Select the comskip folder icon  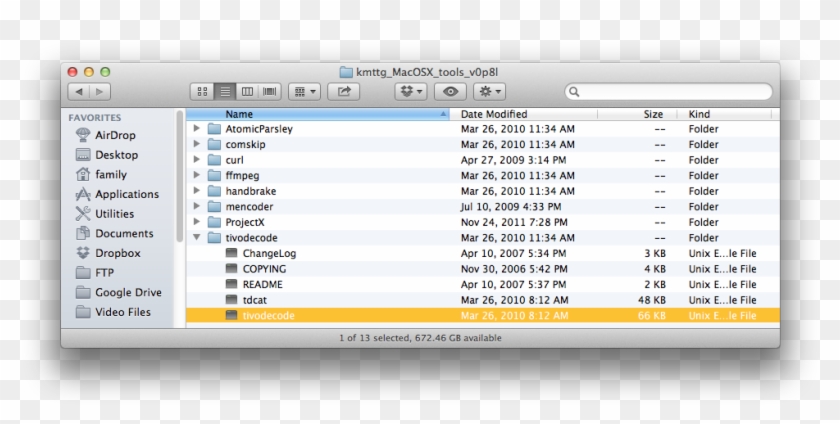[214, 144]
